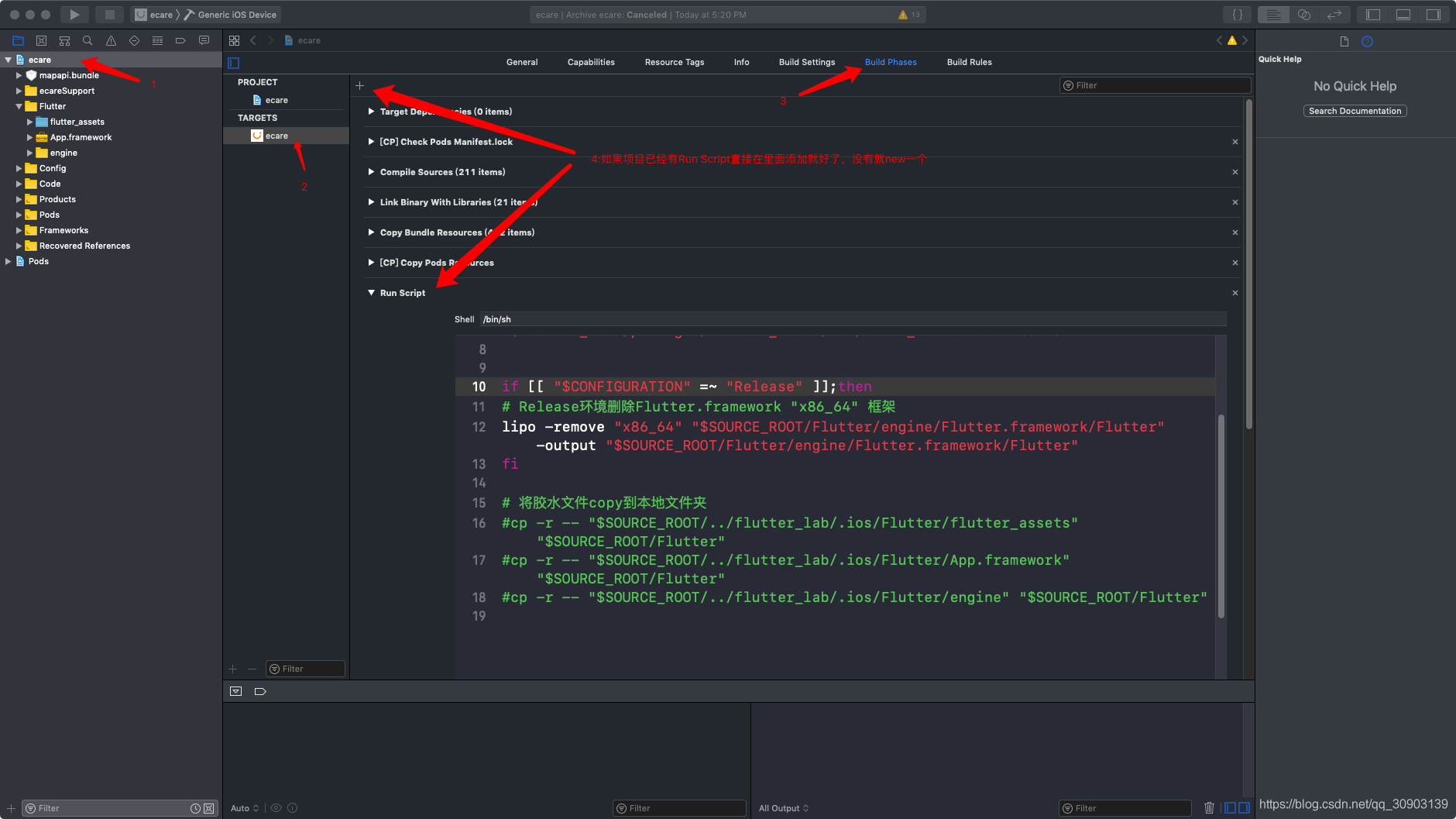Click the Library curly braces button
Viewport: 1456px width, 819px height.
pyautogui.click(x=1238, y=15)
